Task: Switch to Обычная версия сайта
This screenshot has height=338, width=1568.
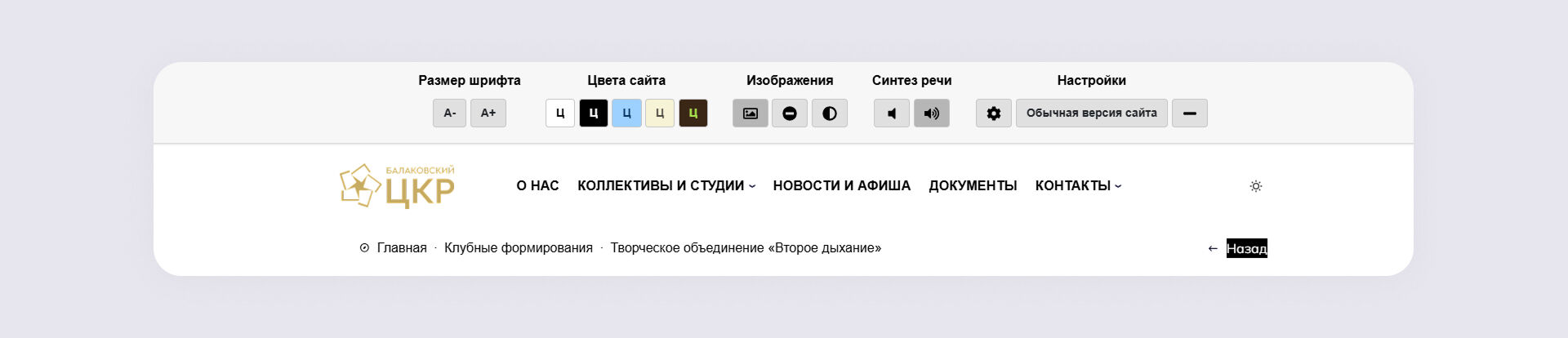Action: [x=1091, y=113]
